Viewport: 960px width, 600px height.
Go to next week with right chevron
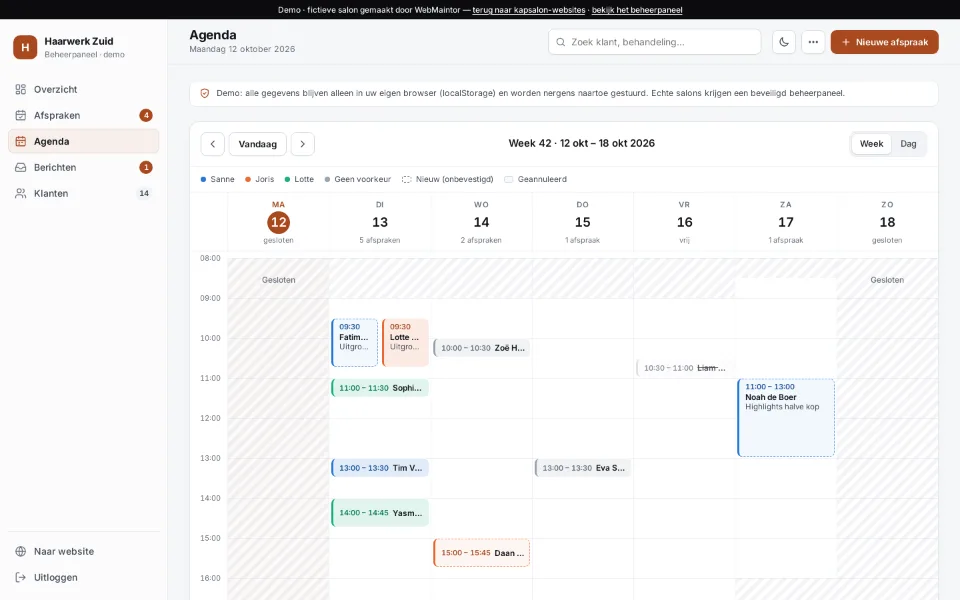[x=302, y=144]
